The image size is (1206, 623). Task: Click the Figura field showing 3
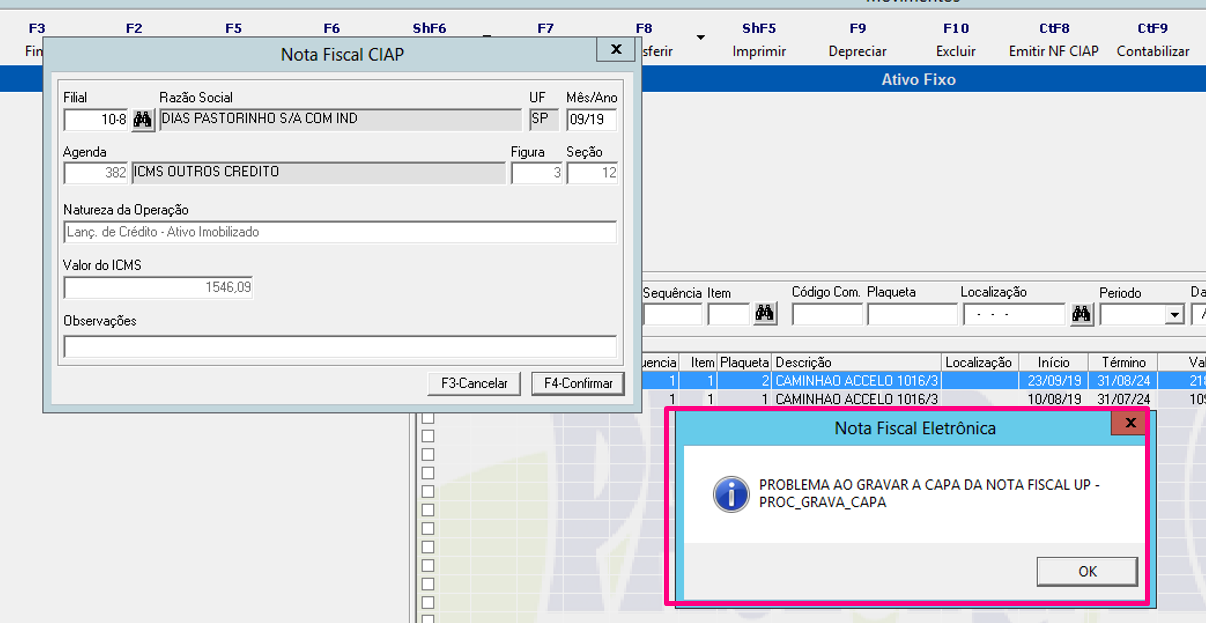(x=536, y=173)
